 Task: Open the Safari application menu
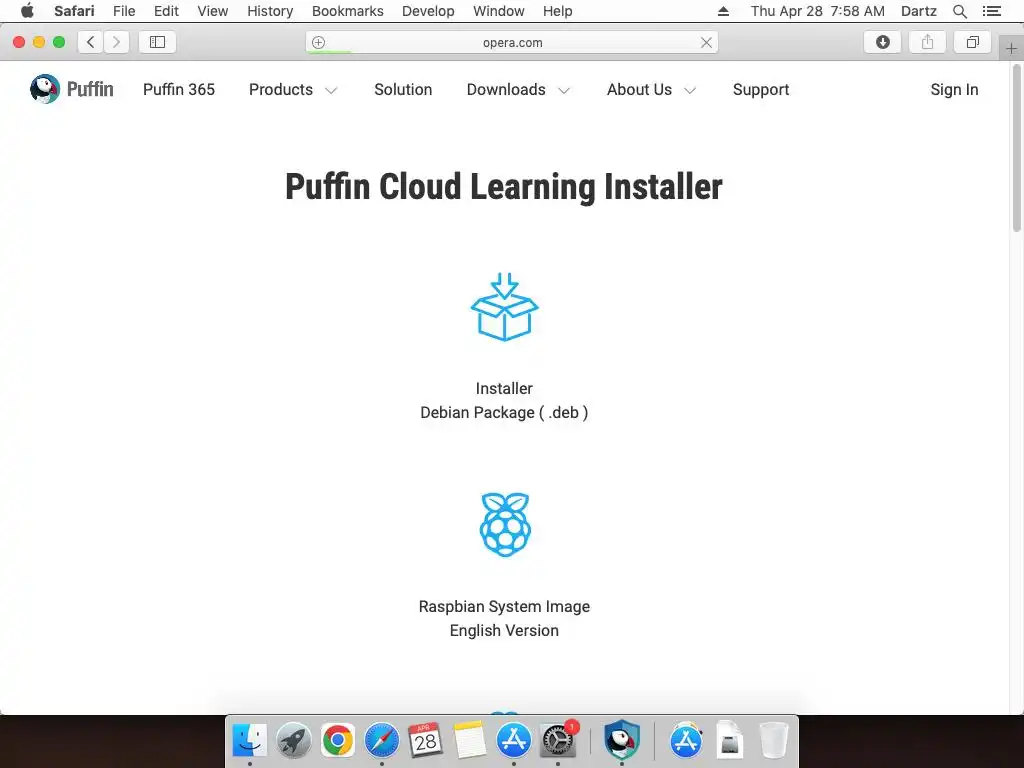tap(74, 11)
